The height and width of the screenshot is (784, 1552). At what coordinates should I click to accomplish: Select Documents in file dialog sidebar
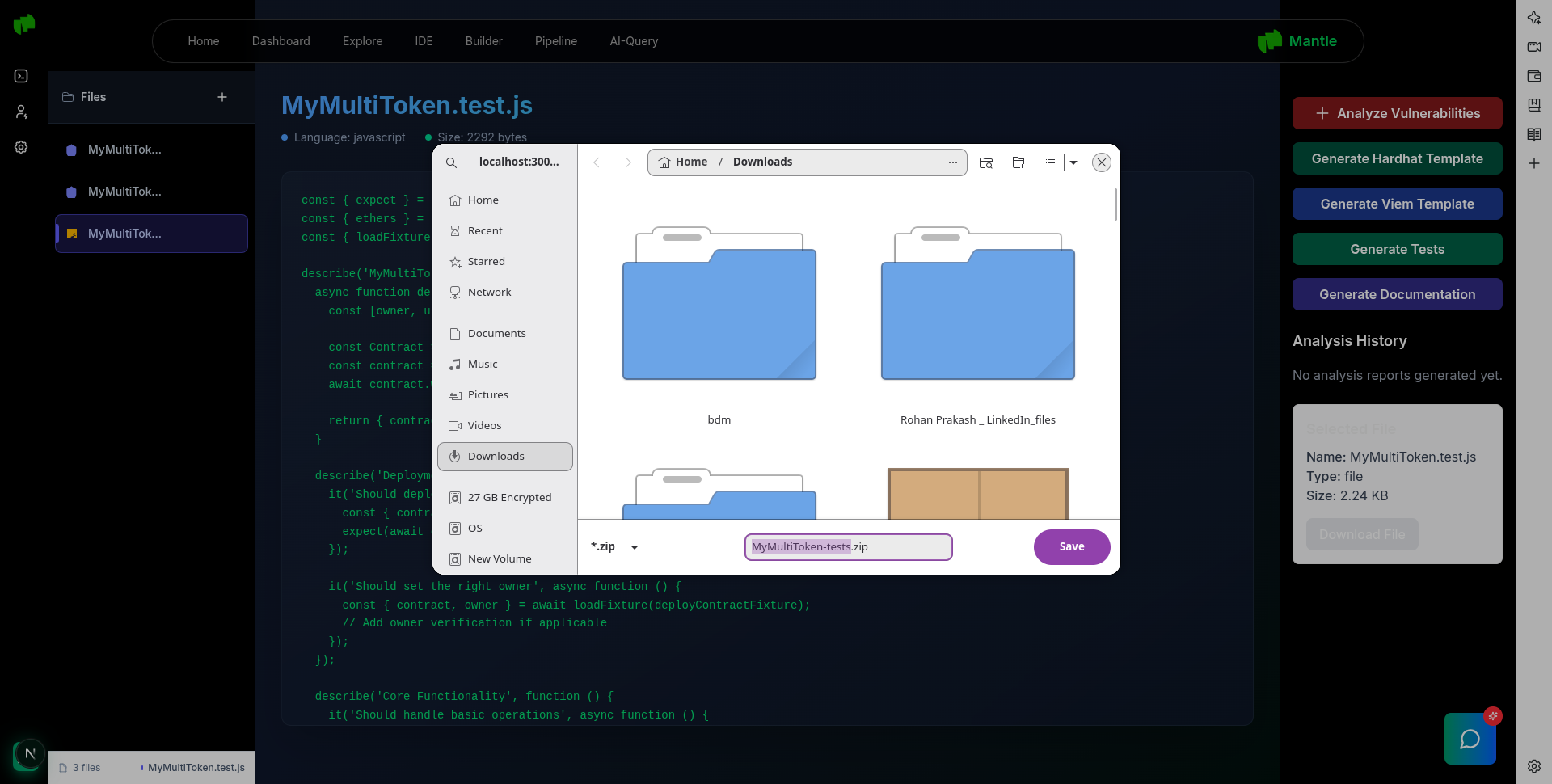pos(496,334)
